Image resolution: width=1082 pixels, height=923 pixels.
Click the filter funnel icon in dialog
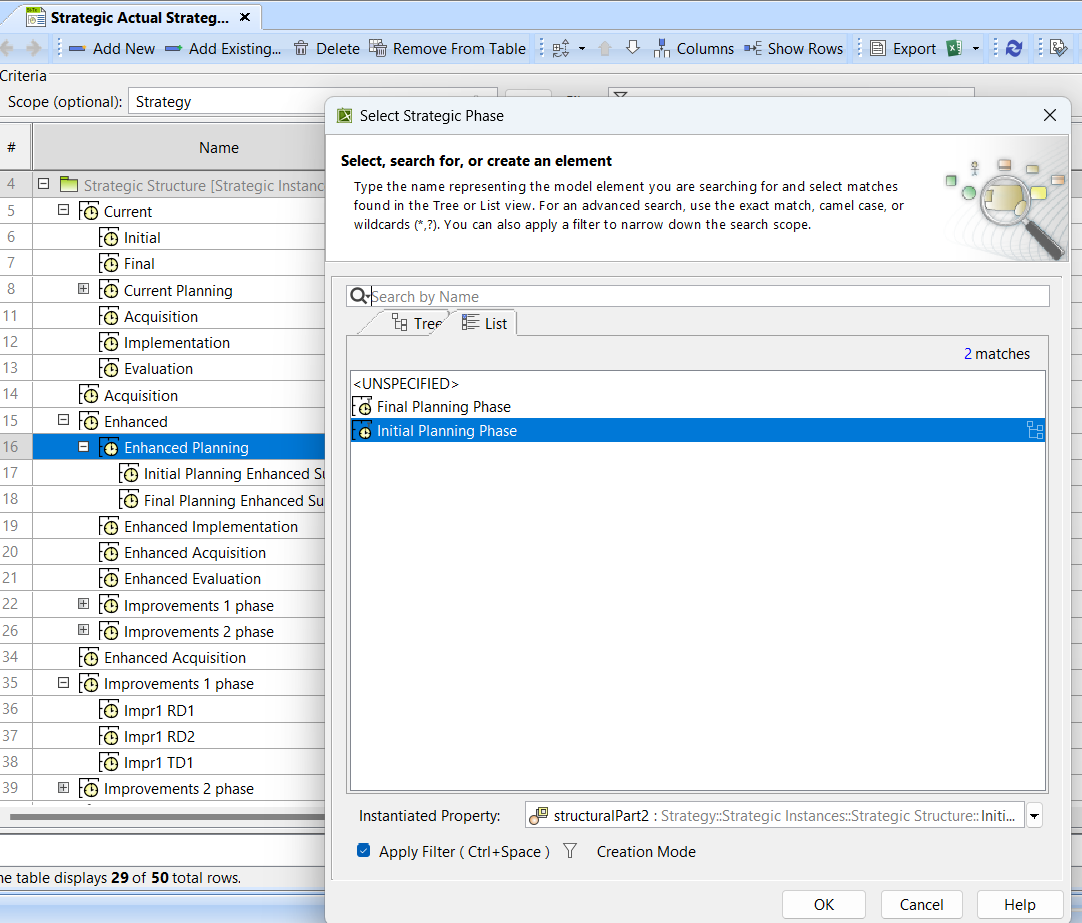[570, 851]
